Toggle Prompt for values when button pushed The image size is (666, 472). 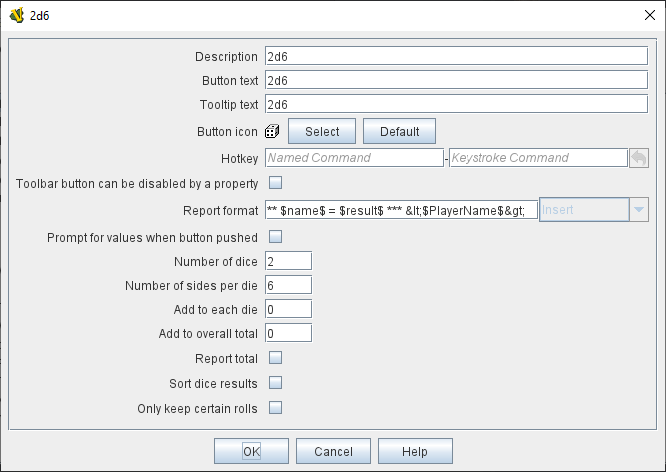276,237
